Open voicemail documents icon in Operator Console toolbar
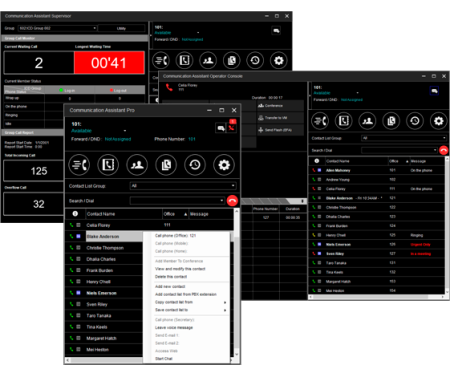Viewport: 450px width, 365px height. tap(391, 121)
